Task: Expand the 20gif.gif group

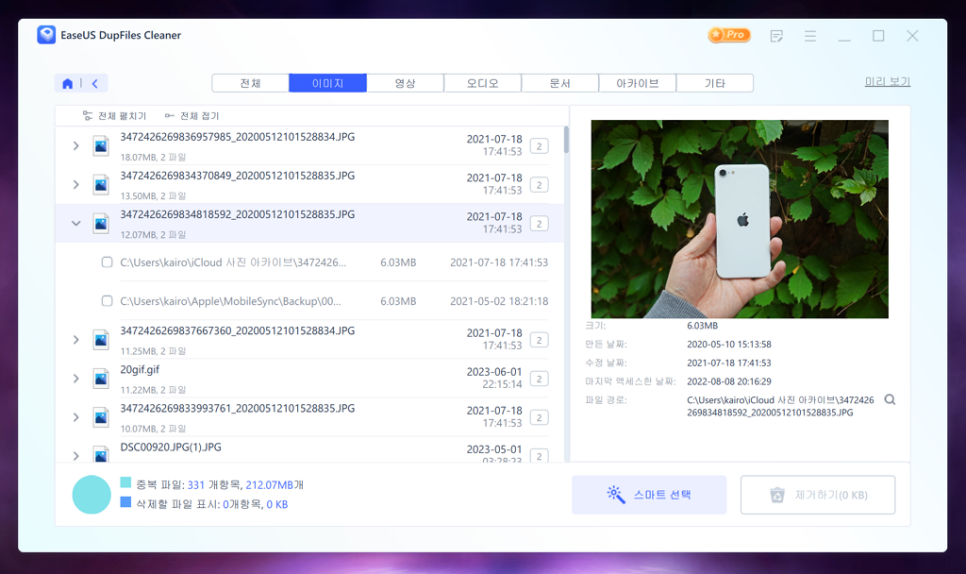Action: coord(76,379)
